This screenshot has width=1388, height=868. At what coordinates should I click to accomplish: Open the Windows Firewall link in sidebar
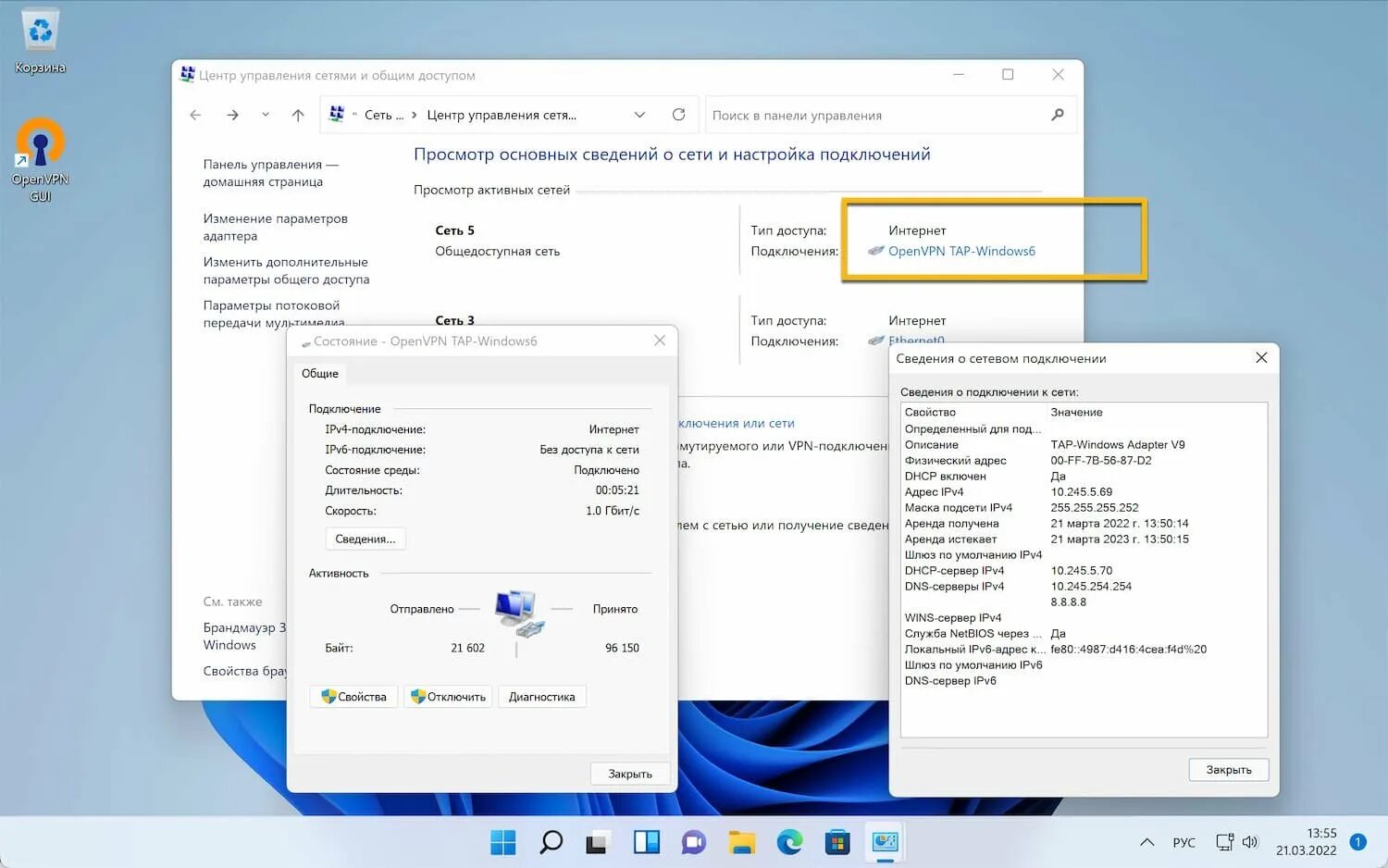(244, 636)
